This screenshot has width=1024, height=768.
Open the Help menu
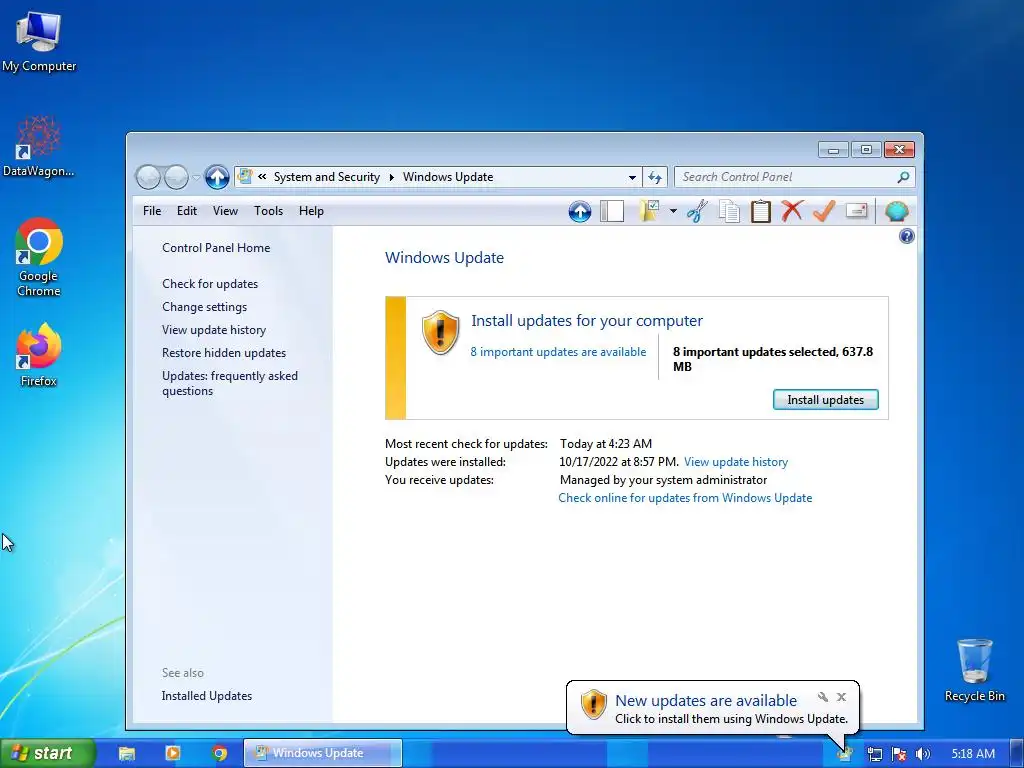[312, 211]
